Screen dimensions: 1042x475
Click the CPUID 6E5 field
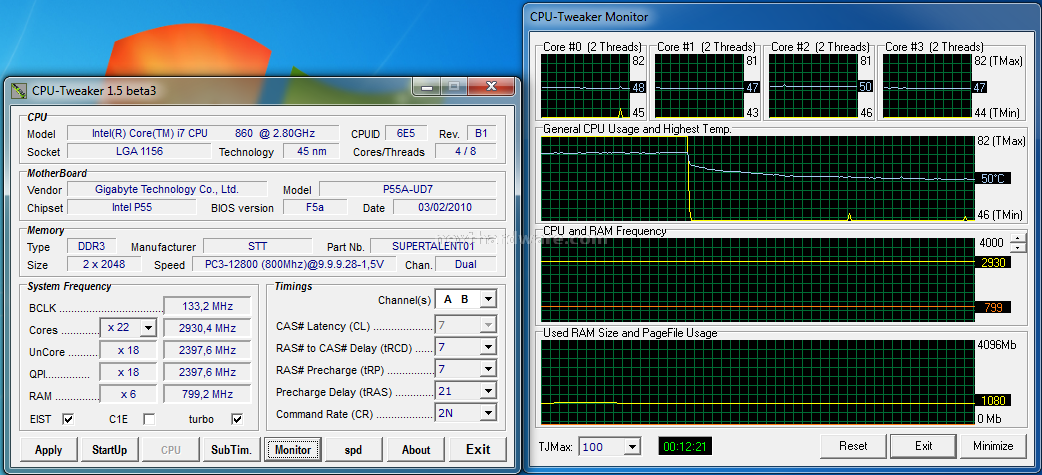405,133
